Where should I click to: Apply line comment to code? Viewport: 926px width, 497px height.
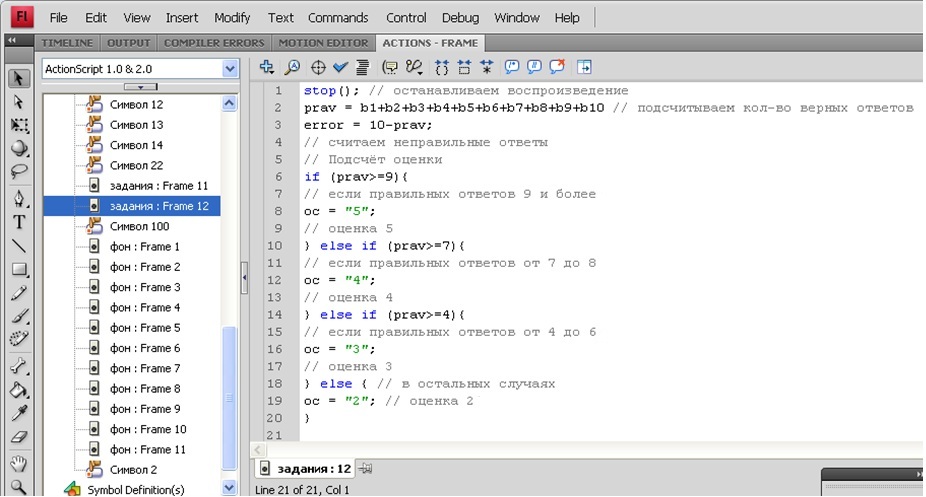(x=534, y=67)
